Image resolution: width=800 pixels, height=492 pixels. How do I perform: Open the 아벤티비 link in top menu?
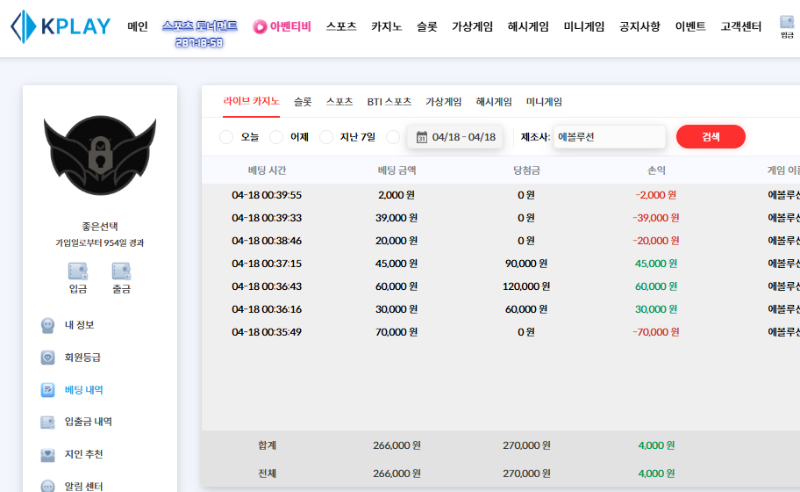[x=283, y=27]
